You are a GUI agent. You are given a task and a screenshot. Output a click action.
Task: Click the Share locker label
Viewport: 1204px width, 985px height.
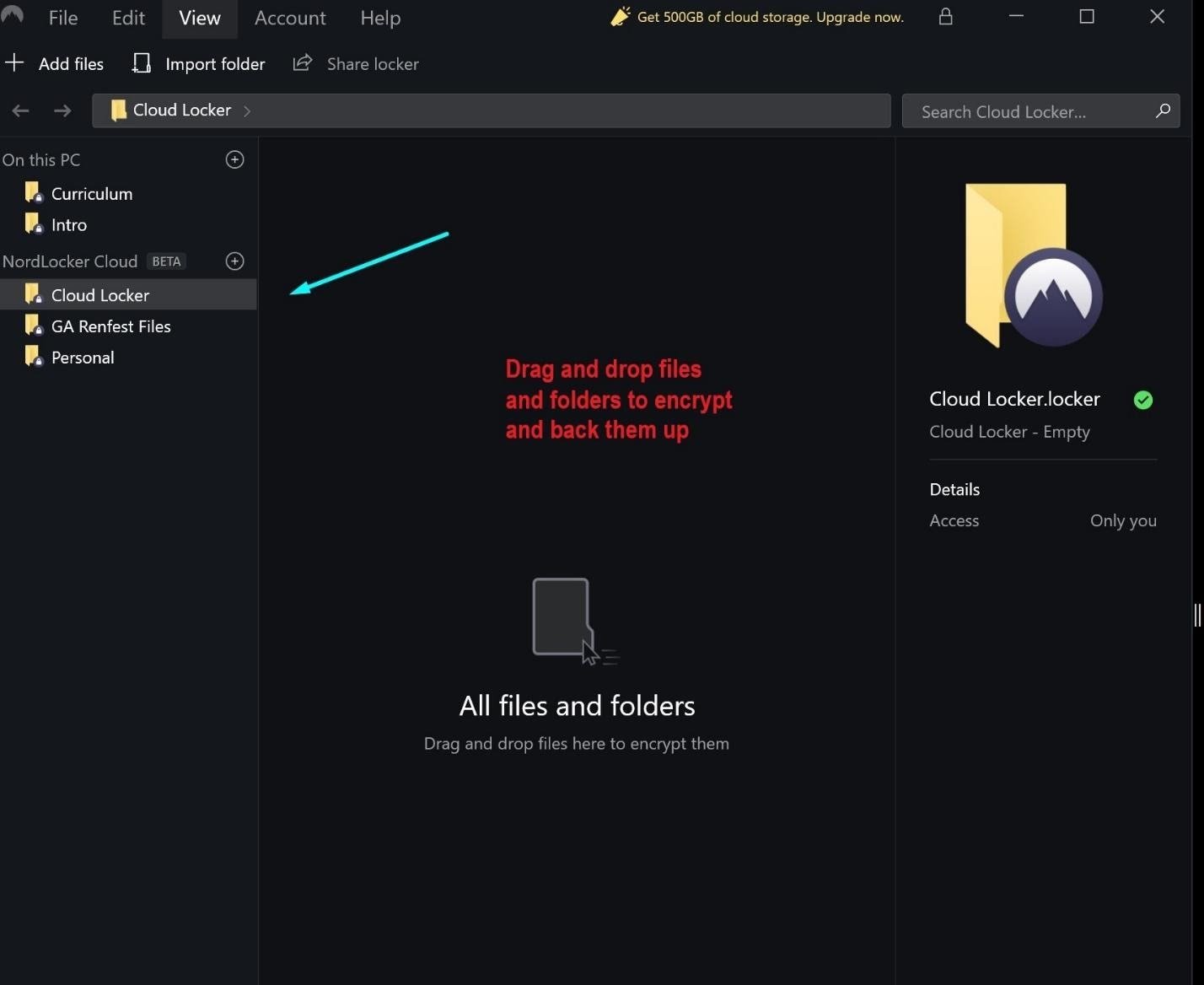tap(373, 64)
